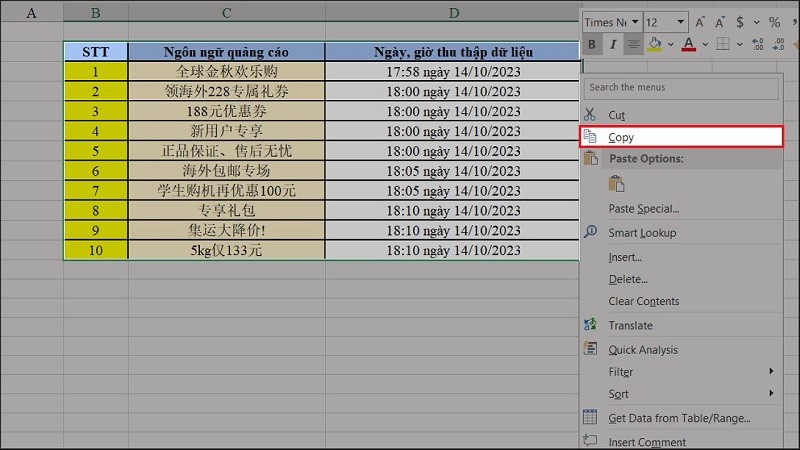
Task: Toggle center alignment in the mini toolbar
Action: coord(633,44)
